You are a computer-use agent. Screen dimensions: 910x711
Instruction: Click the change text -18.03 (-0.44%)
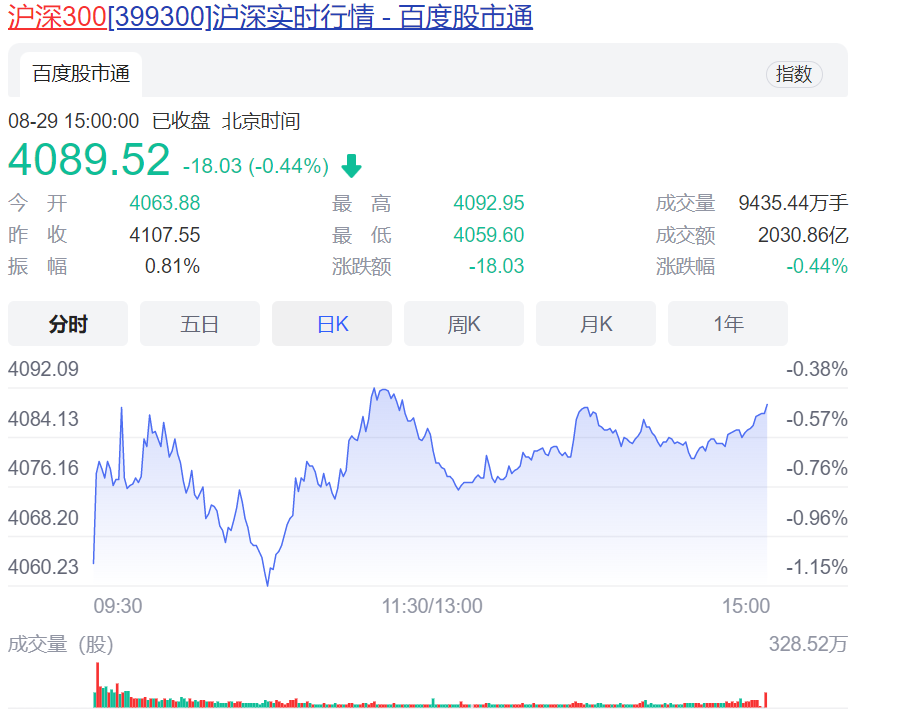(x=256, y=167)
